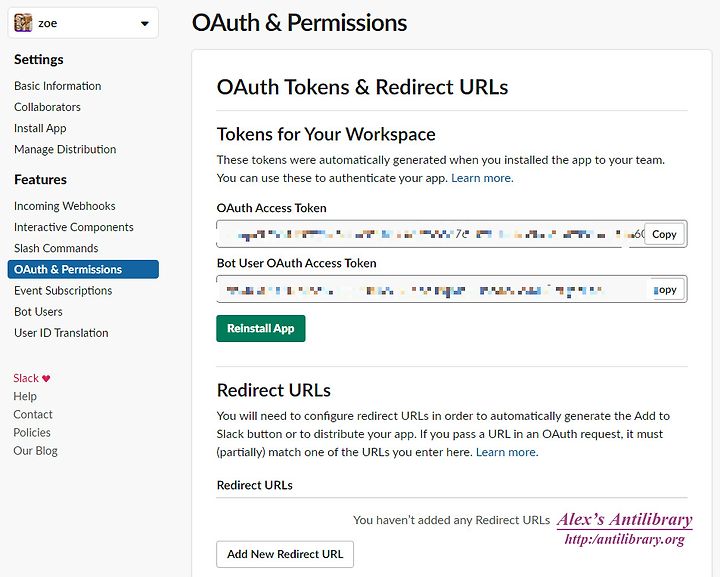Select Manage Distribution
The width and height of the screenshot is (720, 577).
pyautogui.click(x=65, y=149)
